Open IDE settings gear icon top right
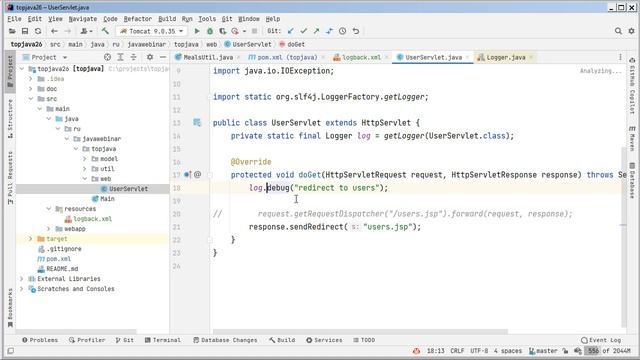 [x=631, y=31]
